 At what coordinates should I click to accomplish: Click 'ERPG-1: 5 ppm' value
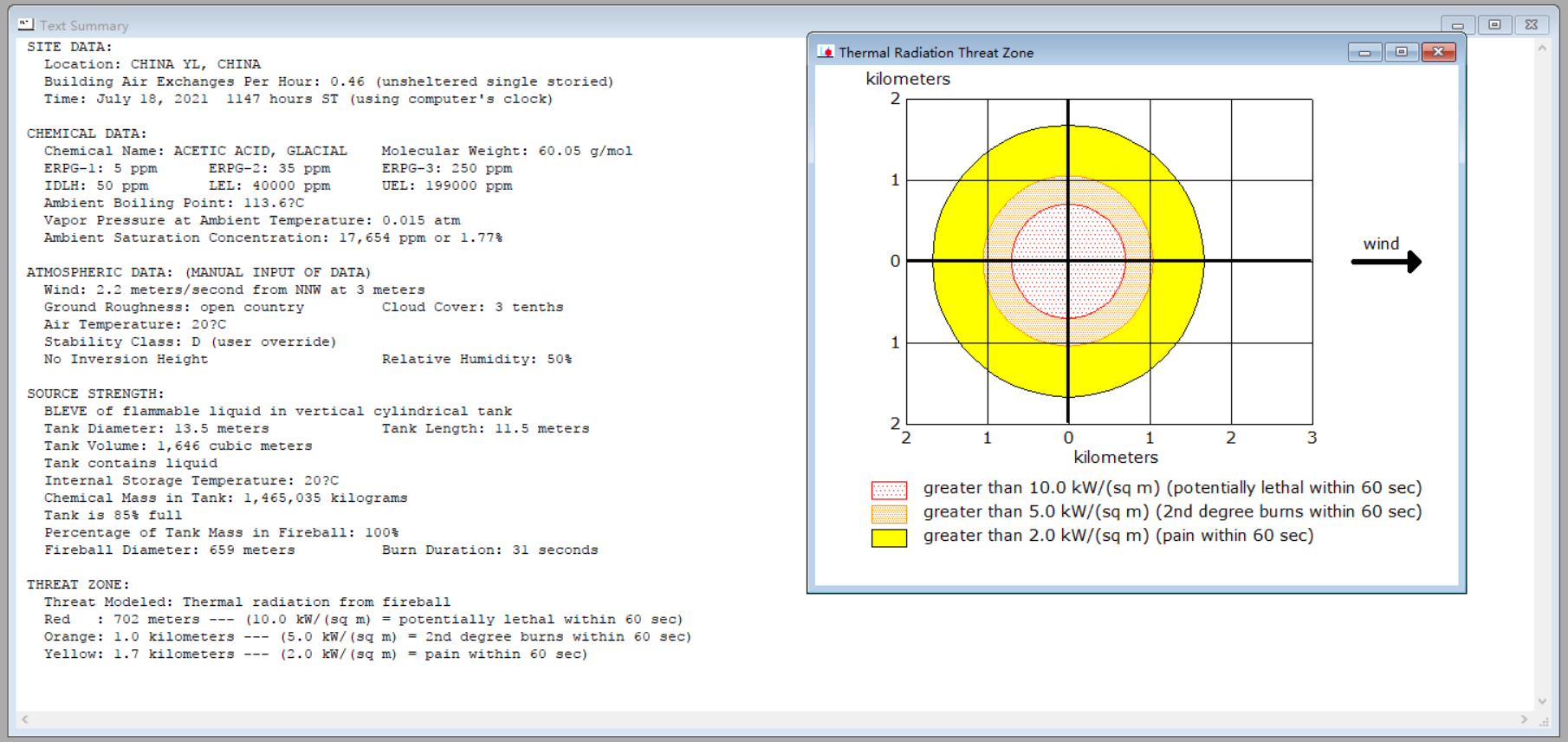tap(100, 168)
